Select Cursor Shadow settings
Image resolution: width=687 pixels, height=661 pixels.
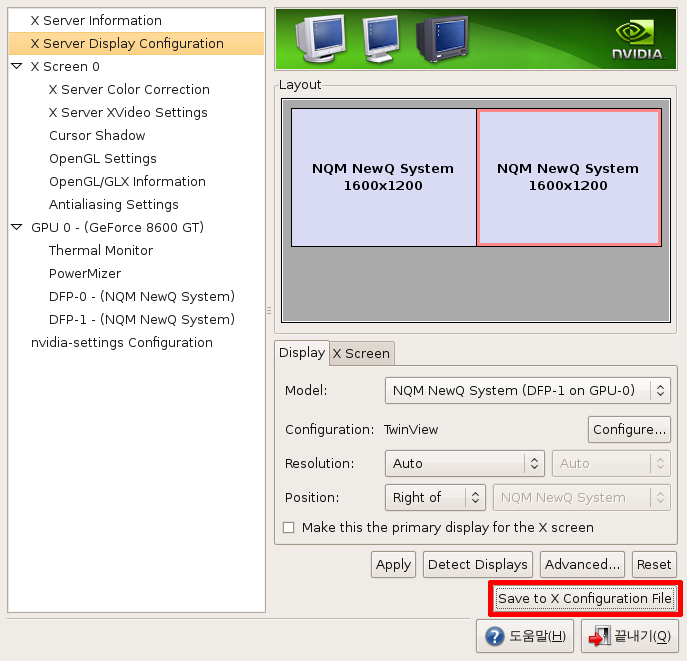point(97,135)
